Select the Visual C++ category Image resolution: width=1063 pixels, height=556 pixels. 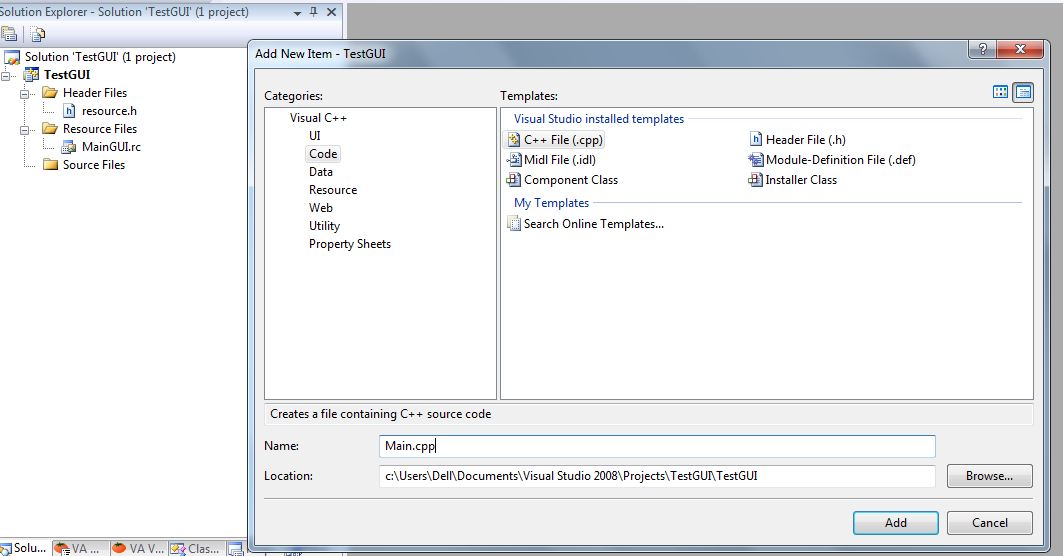pyautogui.click(x=318, y=118)
